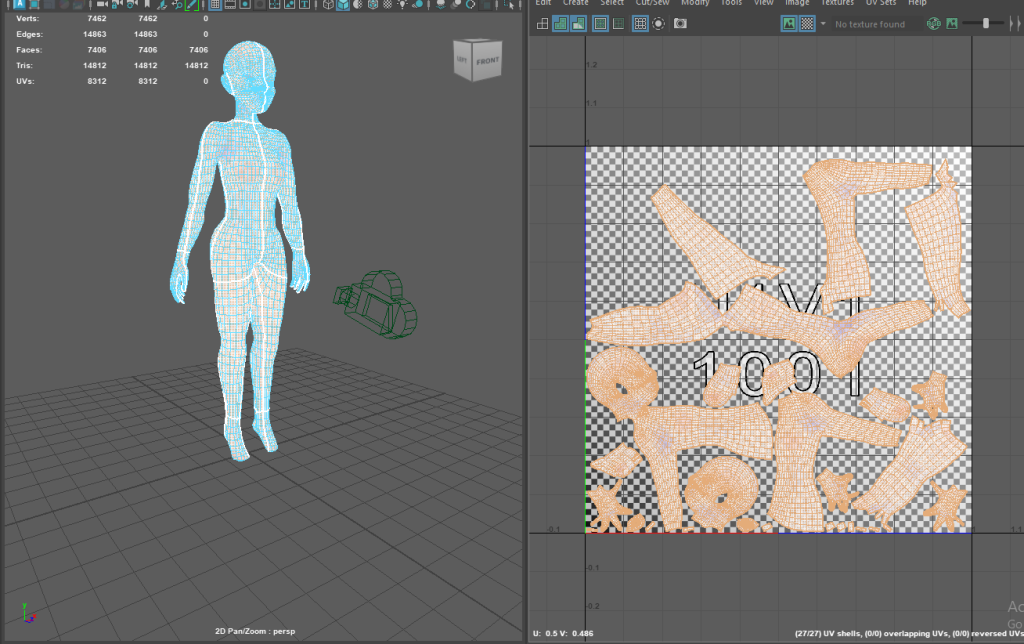The image size is (1024, 644).
Task: Click the UV snapshot camera icon
Action: tap(681, 24)
